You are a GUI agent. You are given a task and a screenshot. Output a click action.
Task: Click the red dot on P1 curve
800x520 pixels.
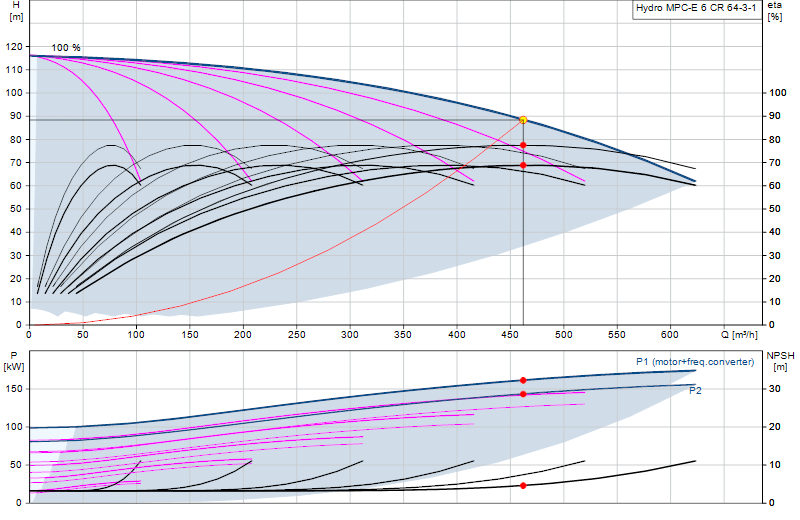click(523, 381)
